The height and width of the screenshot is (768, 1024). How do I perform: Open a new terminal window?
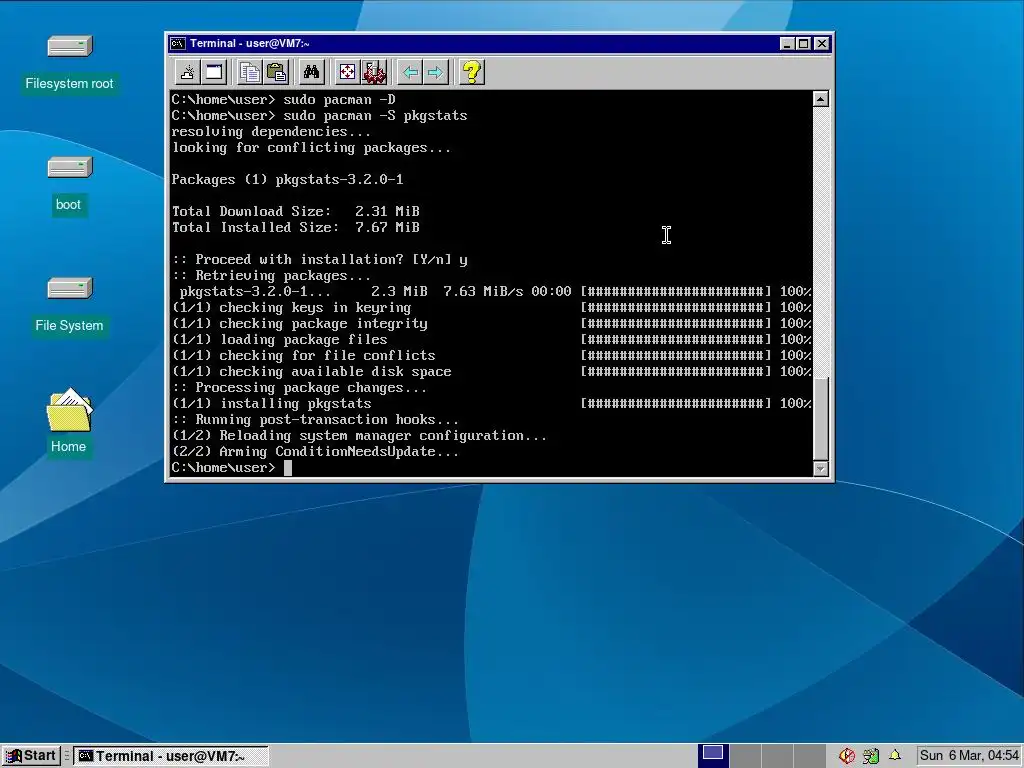(x=214, y=72)
